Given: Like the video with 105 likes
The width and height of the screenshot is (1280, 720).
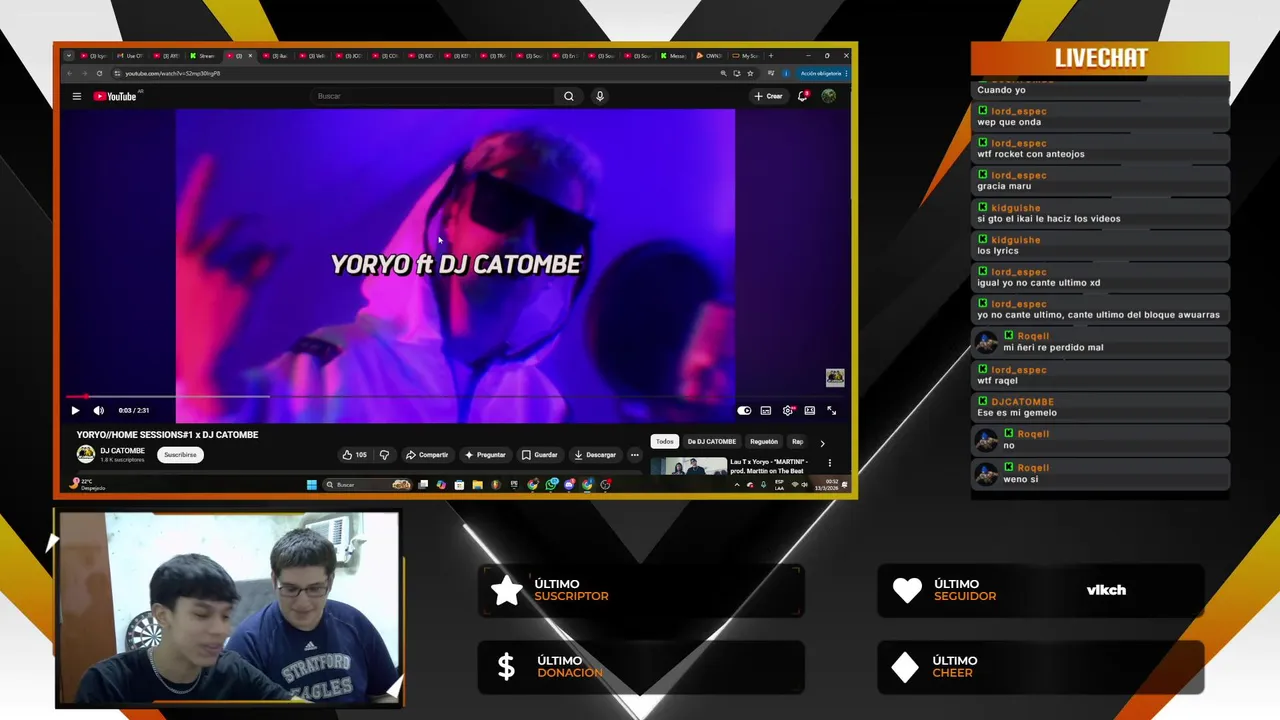Looking at the screenshot, I should coord(354,455).
